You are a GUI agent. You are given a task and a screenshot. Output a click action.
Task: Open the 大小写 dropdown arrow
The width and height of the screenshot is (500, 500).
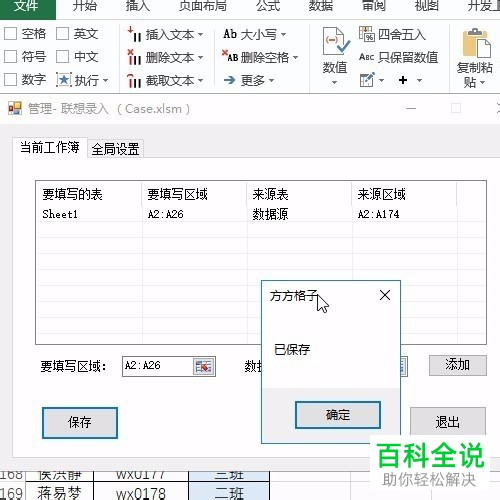pos(283,34)
